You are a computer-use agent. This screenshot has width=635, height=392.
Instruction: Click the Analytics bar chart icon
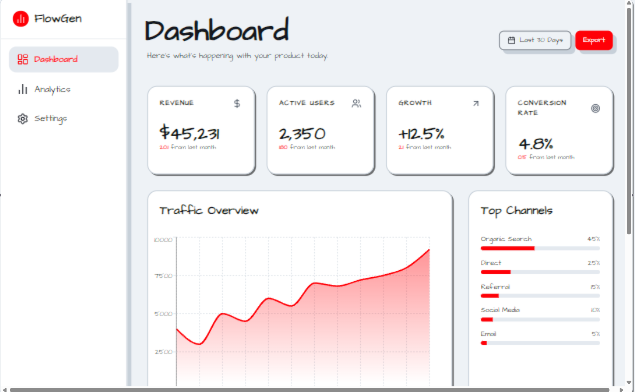pyautogui.click(x=23, y=89)
